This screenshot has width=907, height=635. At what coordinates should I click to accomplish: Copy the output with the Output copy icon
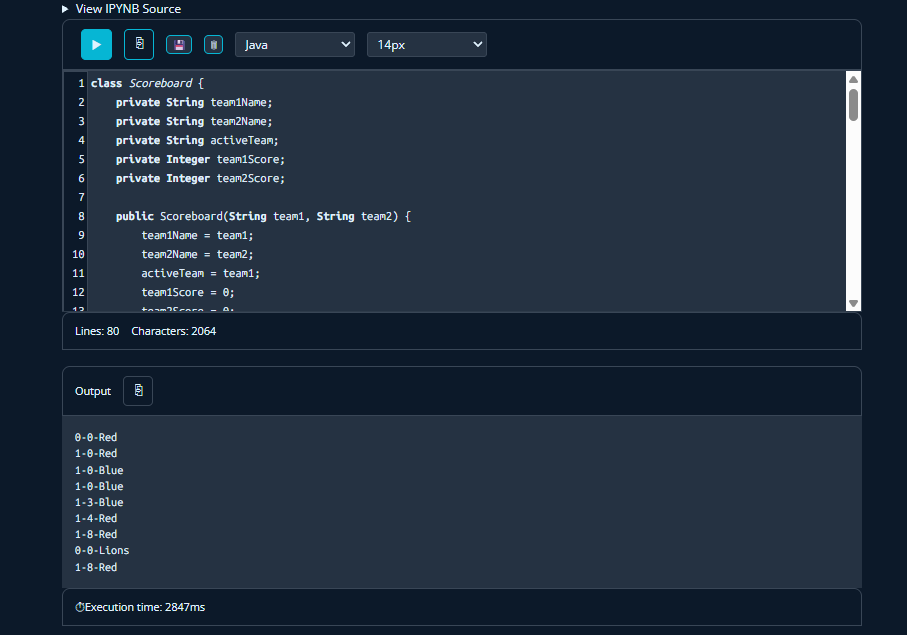(138, 391)
